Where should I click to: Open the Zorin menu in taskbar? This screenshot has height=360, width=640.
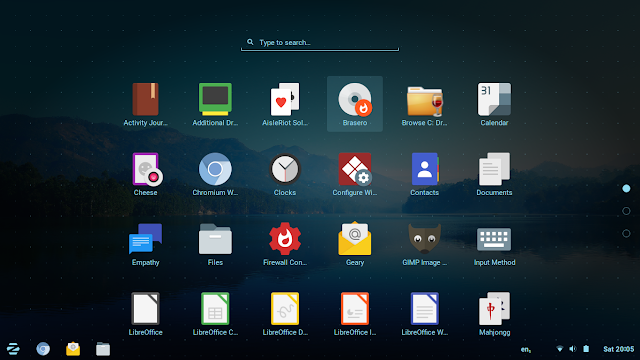click(13, 349)
